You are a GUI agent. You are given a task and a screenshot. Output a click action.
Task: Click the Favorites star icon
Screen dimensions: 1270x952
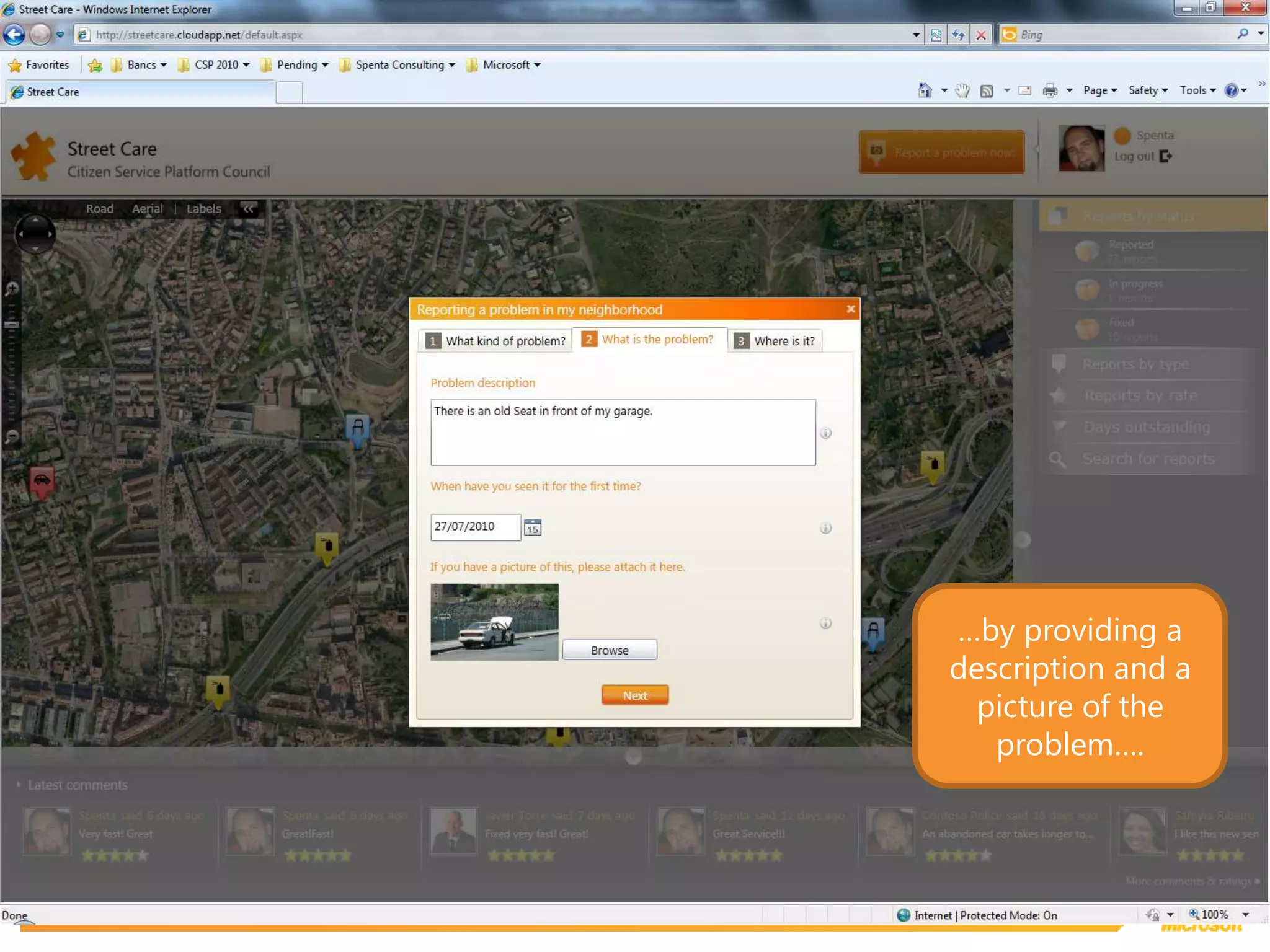(15, 65)
